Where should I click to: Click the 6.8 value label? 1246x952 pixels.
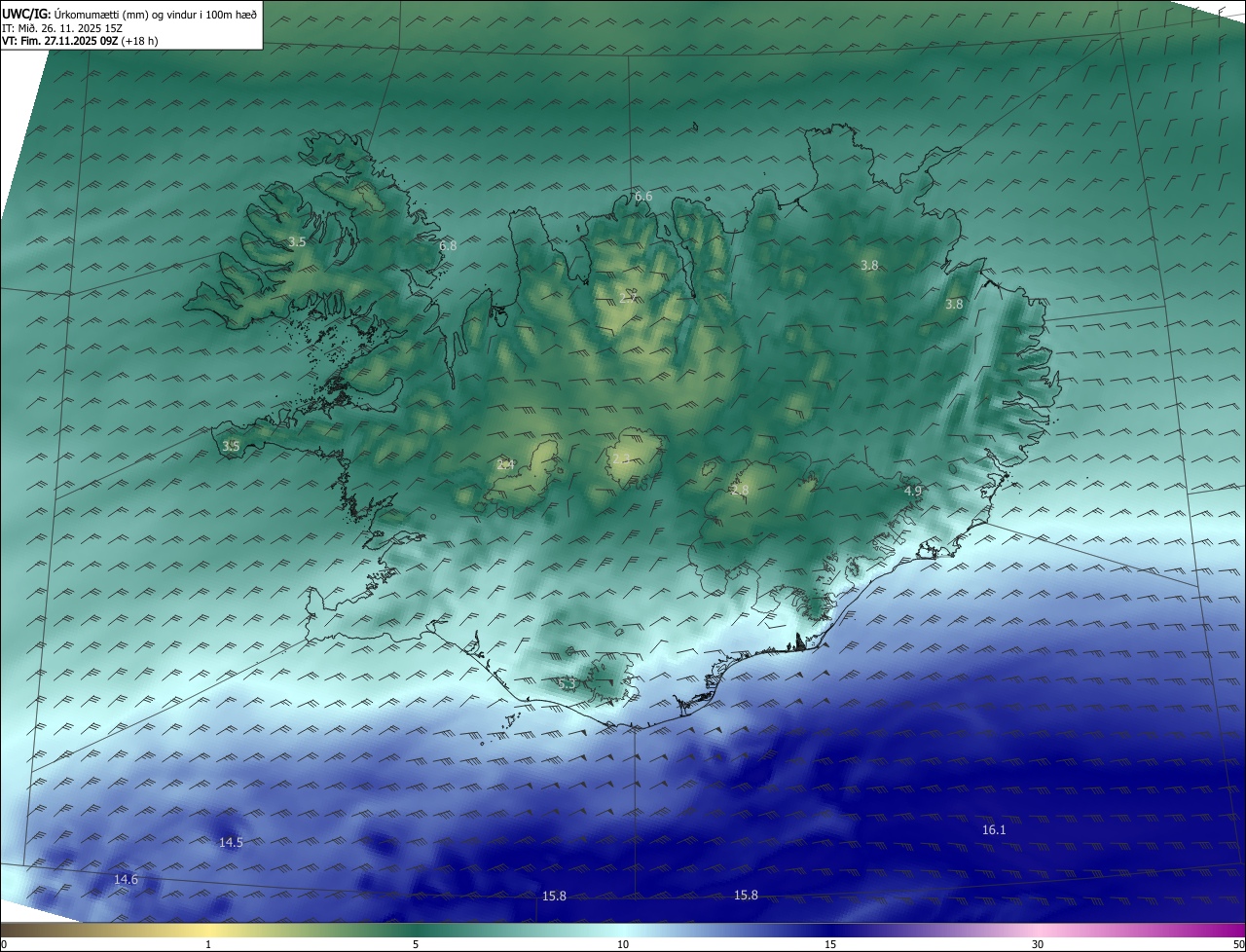click(448, 246)
